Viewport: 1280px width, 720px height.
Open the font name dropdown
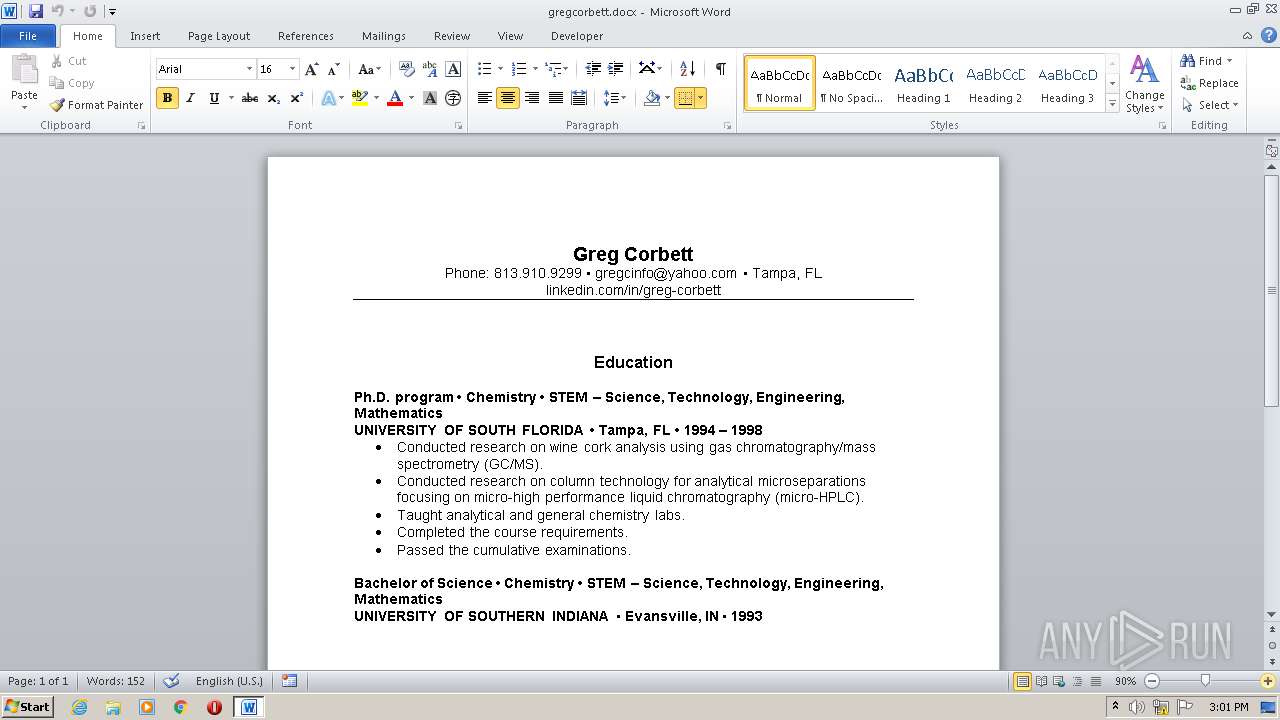(249, 69)
